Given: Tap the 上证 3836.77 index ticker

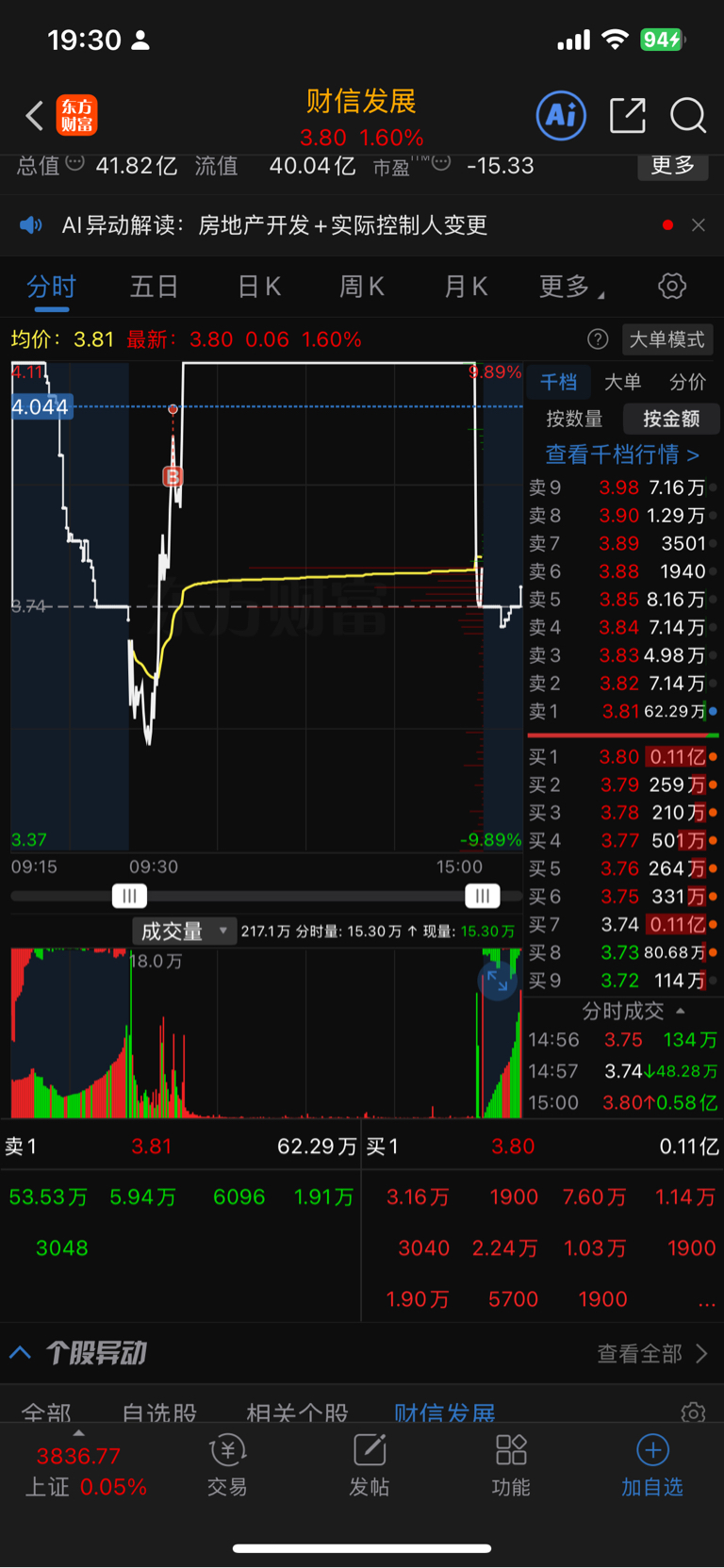Looking at the screenshot, I should 85,1471.
